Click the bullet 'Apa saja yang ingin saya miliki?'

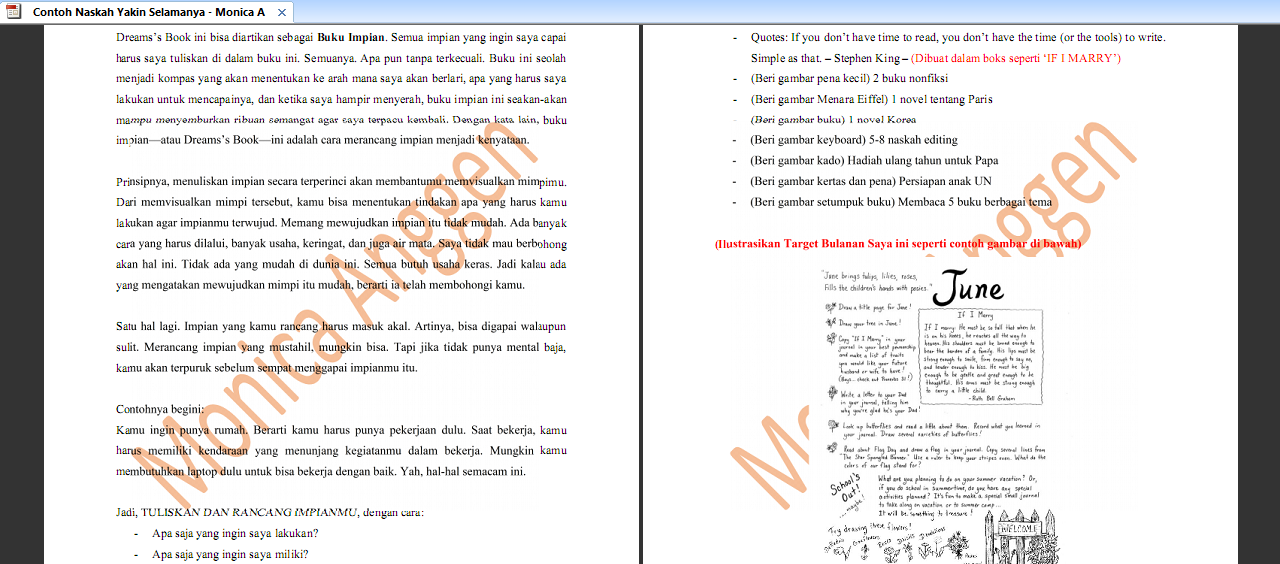click(230, 554)
